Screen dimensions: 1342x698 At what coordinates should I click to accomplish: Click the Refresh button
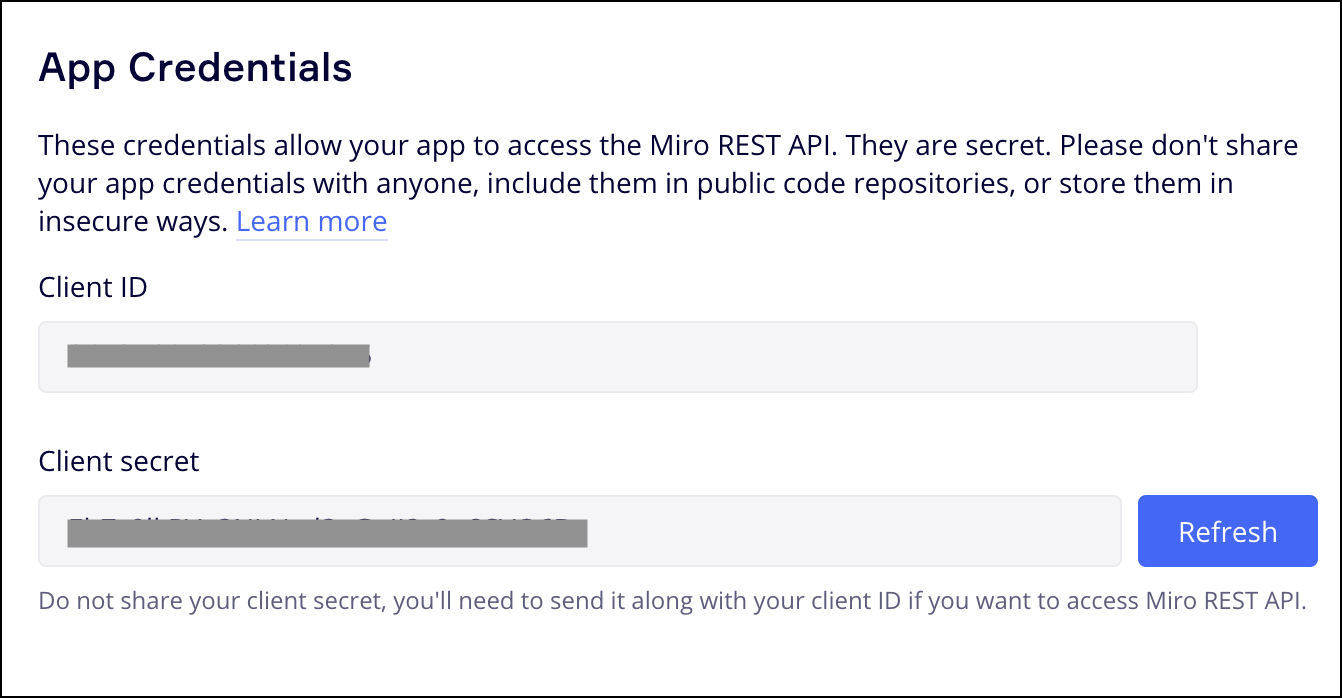(x=1227, y=531)
